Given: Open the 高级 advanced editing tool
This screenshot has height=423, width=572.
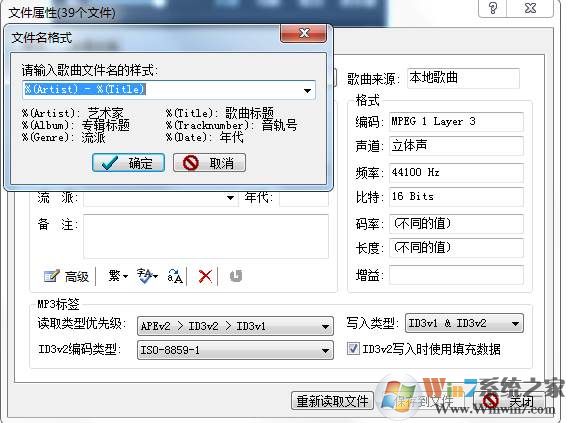Looking at the screenshot, I should 66,276.
